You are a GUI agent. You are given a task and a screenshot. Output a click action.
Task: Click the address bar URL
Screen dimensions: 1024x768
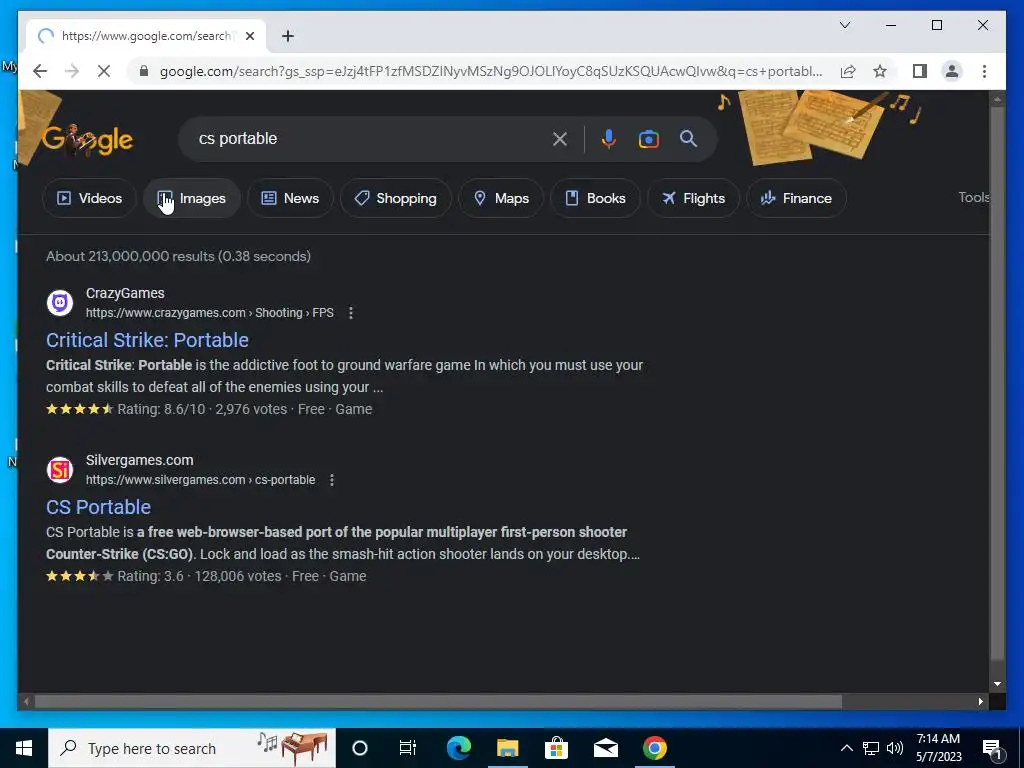[x=490, y=71]
